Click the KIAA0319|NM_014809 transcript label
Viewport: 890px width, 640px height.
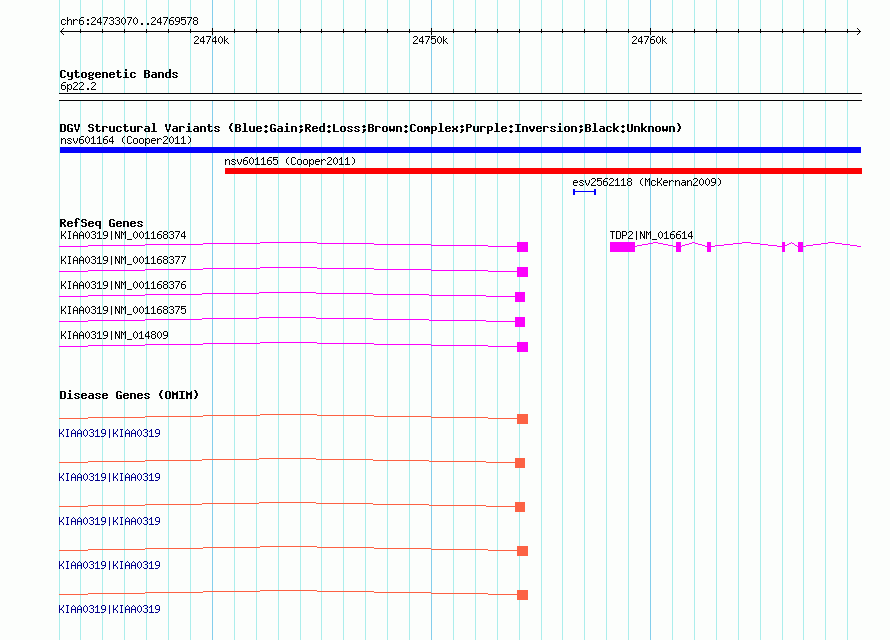[x=114, y=335]
